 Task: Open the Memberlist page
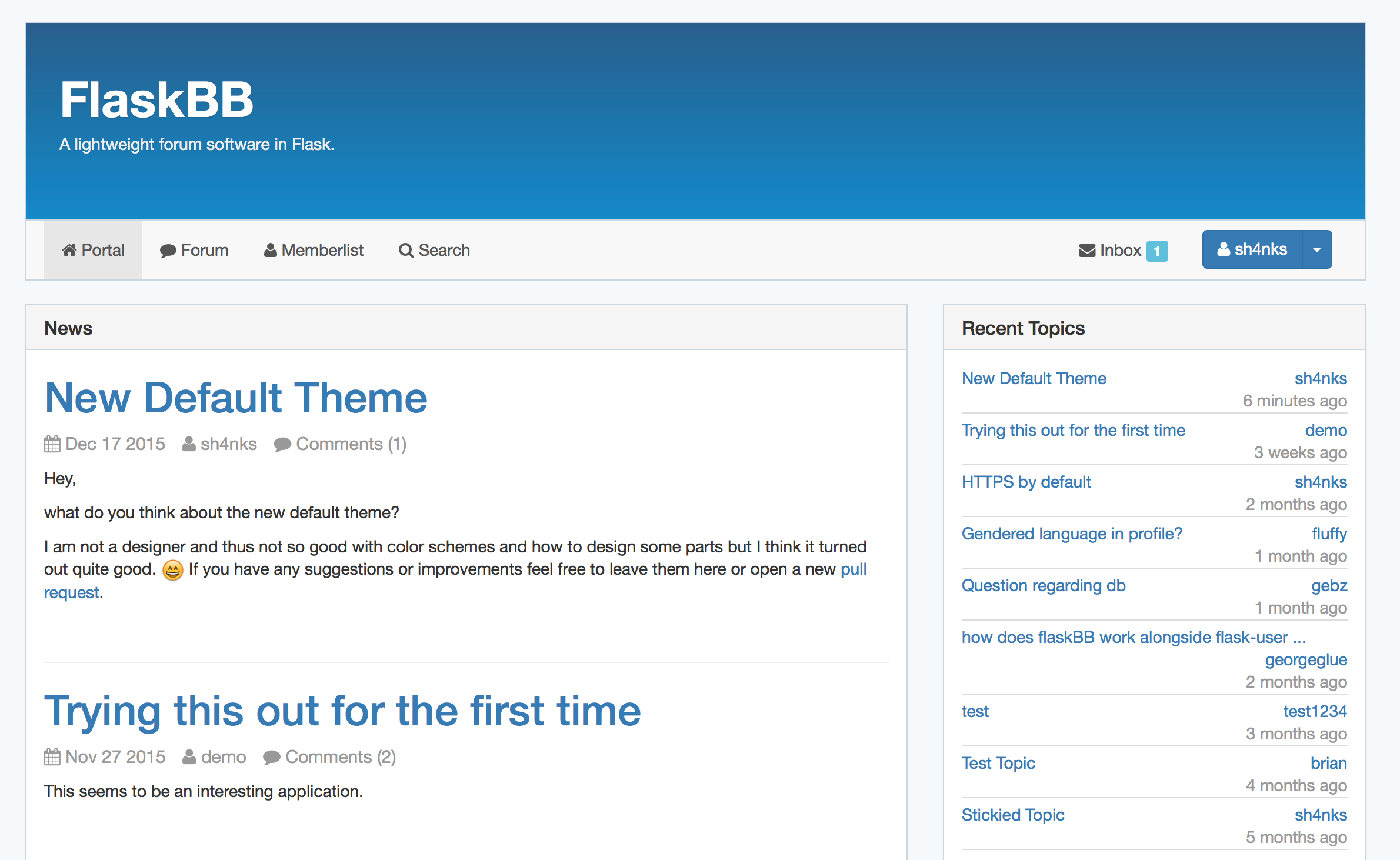[x=322, y=251]
